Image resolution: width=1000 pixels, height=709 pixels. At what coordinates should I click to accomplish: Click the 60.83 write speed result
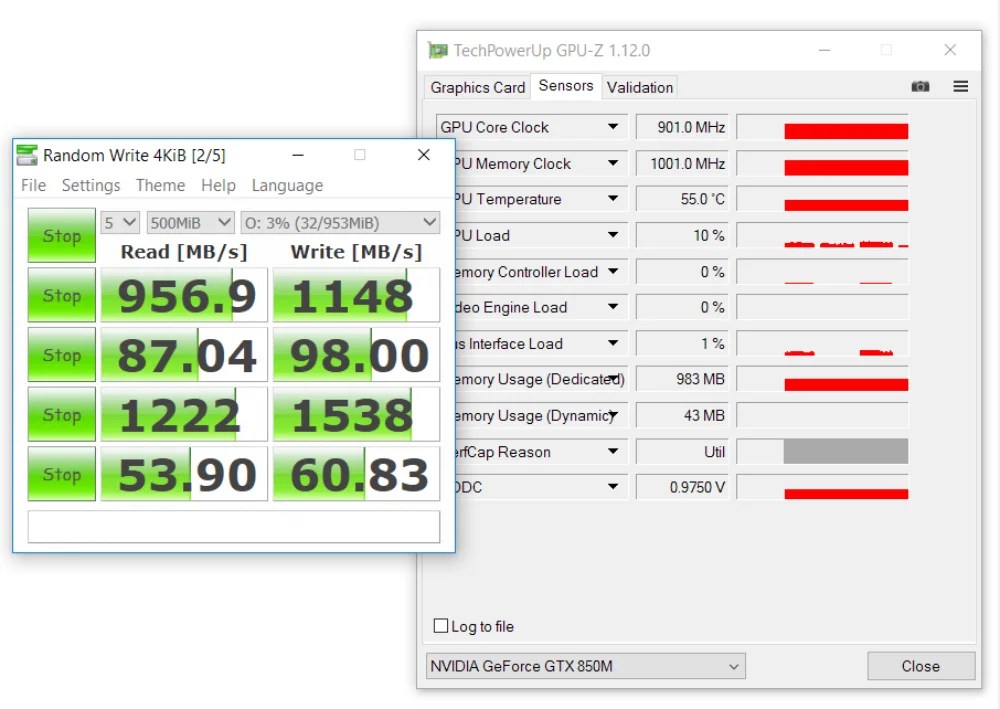356,474
